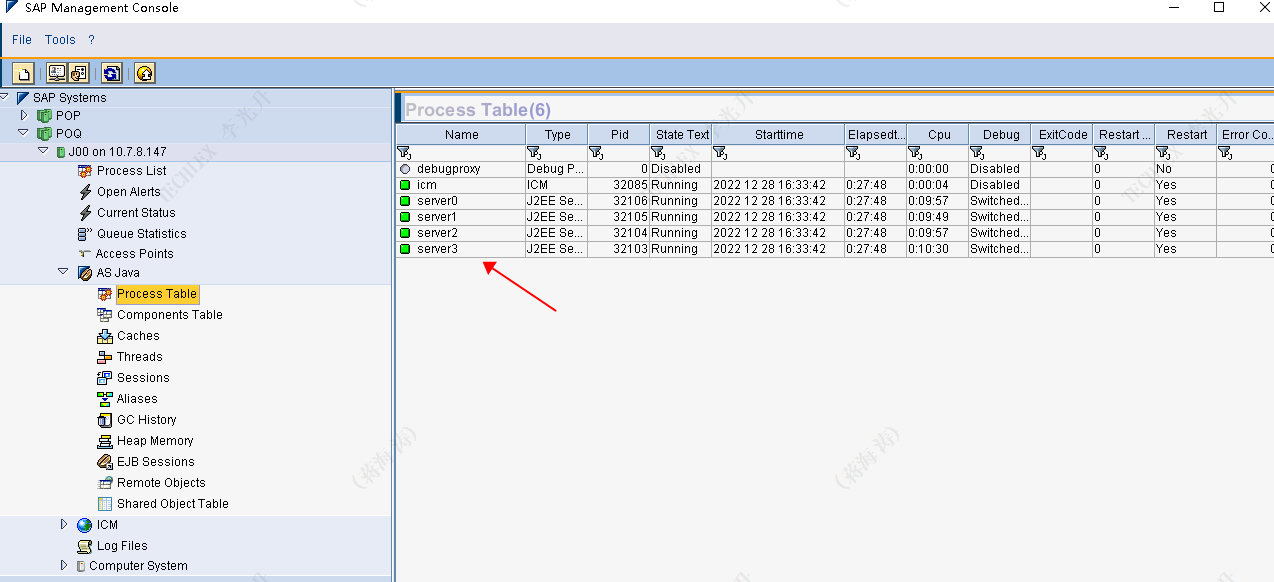Sort by the Starttime column header
Image resolution: width=1274 pixels, height=582 pixels.
(x=778, y=135)
